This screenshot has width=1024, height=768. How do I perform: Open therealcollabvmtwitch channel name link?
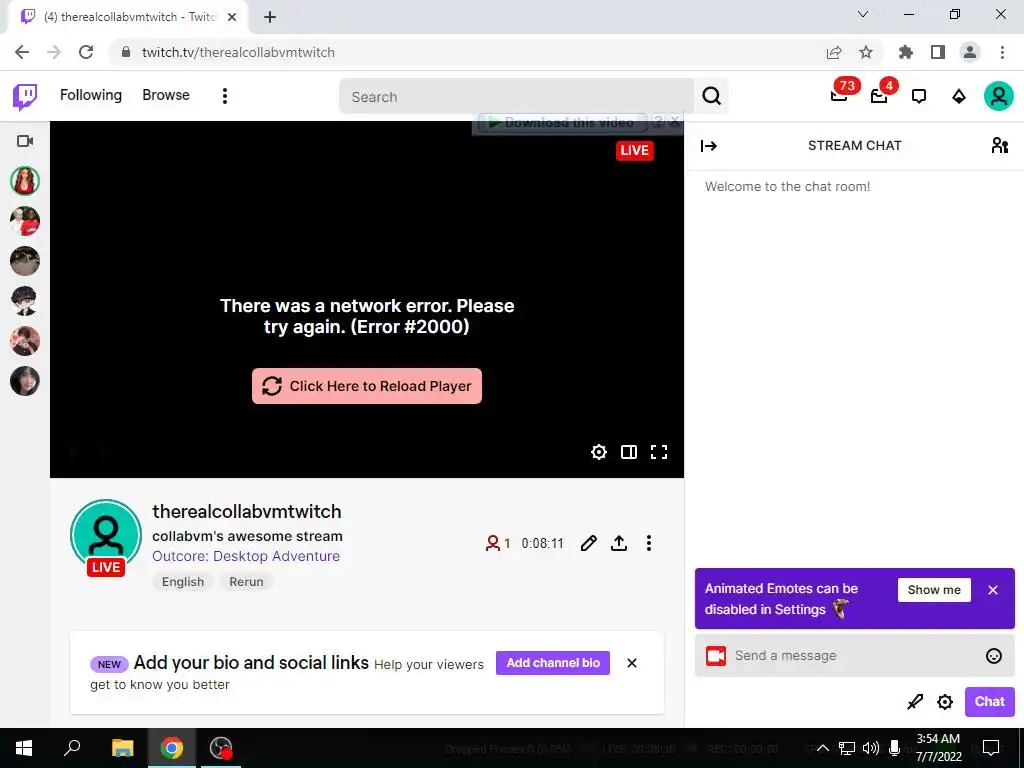pos(247,511)
